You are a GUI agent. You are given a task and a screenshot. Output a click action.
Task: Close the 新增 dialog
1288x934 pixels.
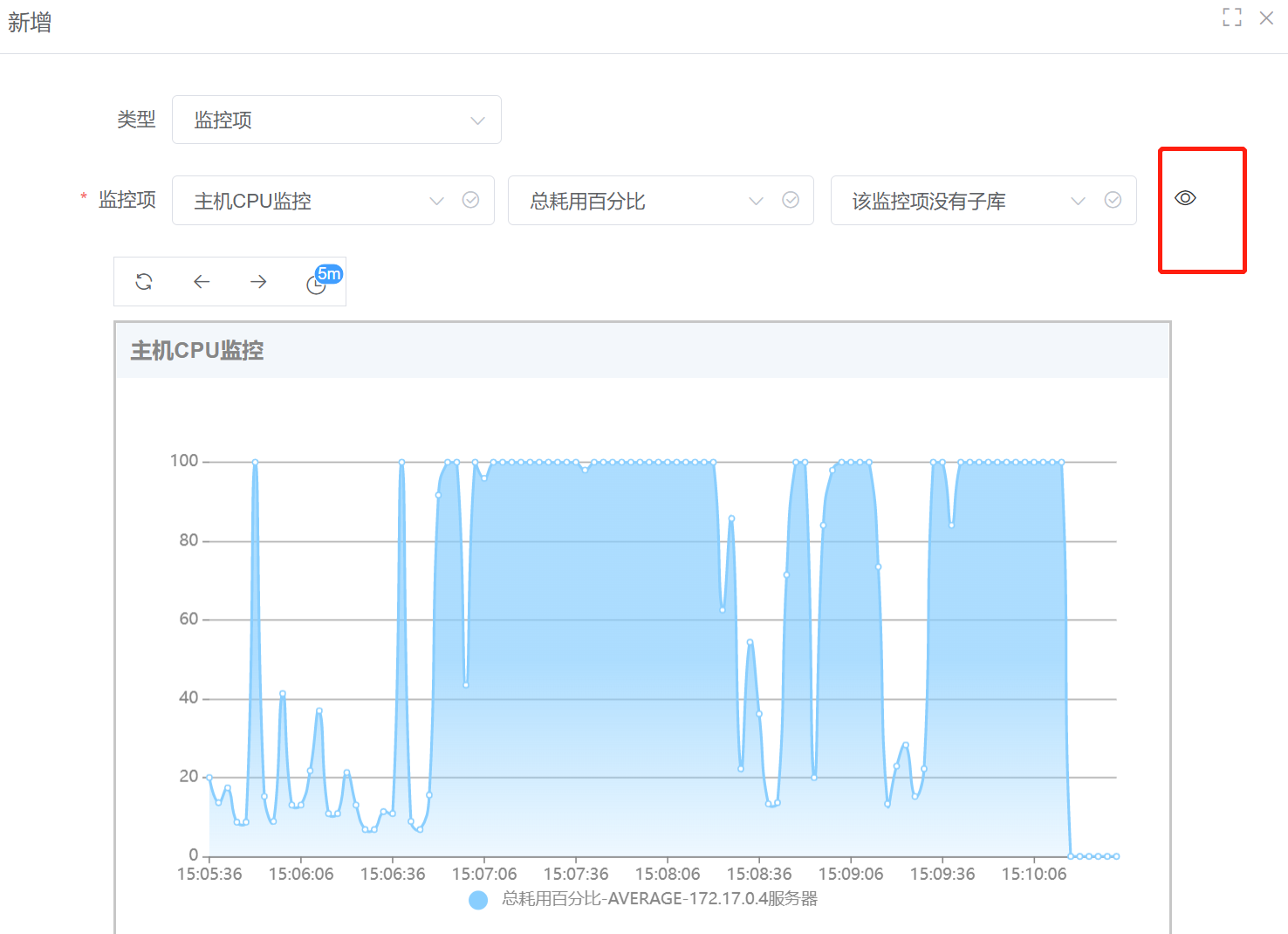pos(1266,17)
